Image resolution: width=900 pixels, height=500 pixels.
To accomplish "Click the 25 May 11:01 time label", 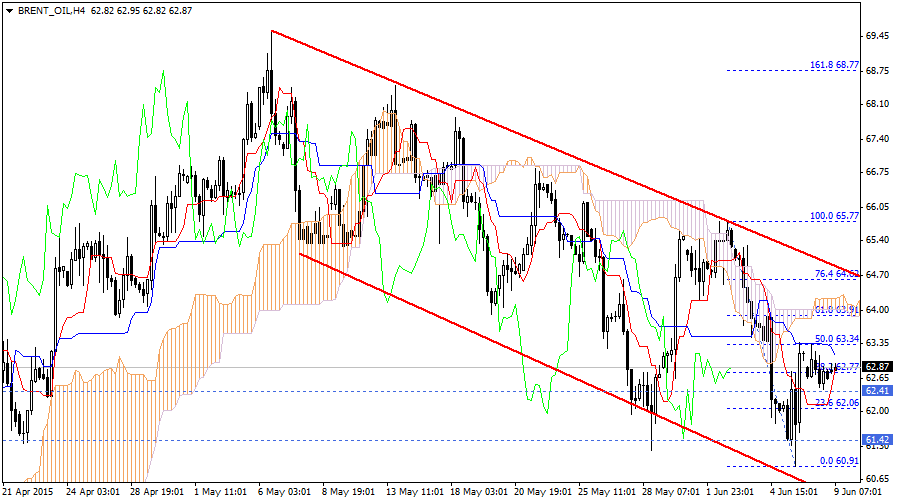I will click(x=607, y=492).
